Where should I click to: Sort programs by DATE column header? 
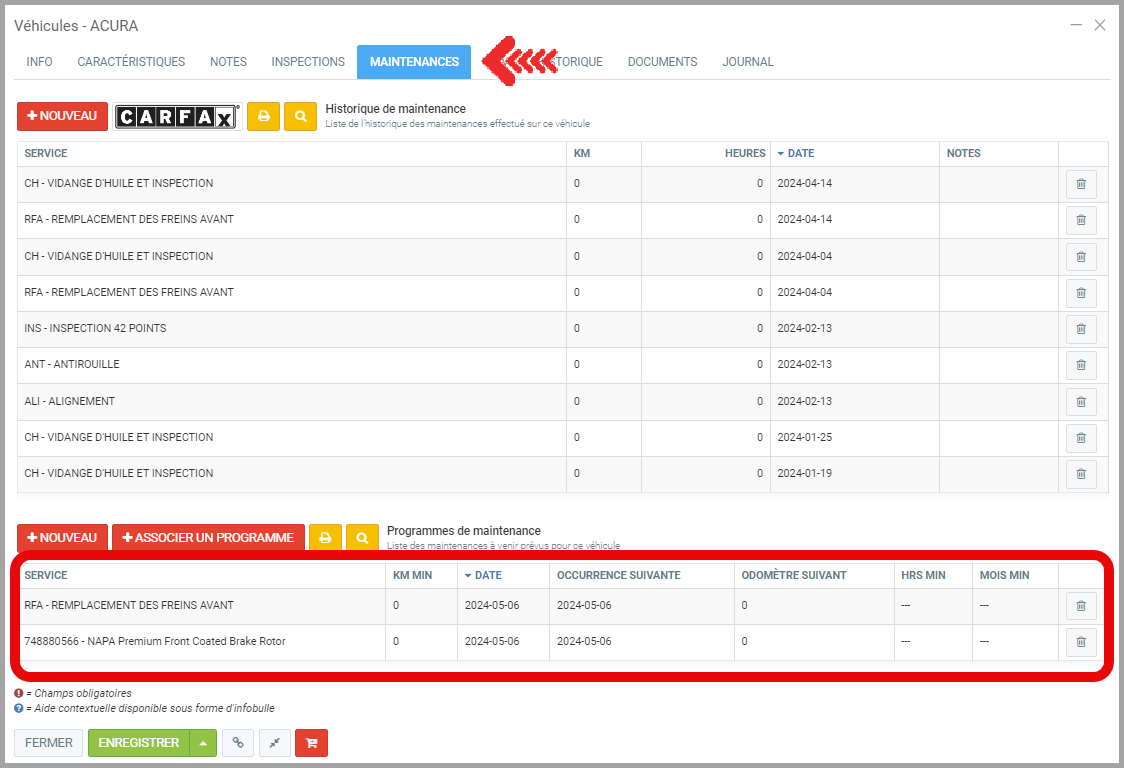(488, 575)
